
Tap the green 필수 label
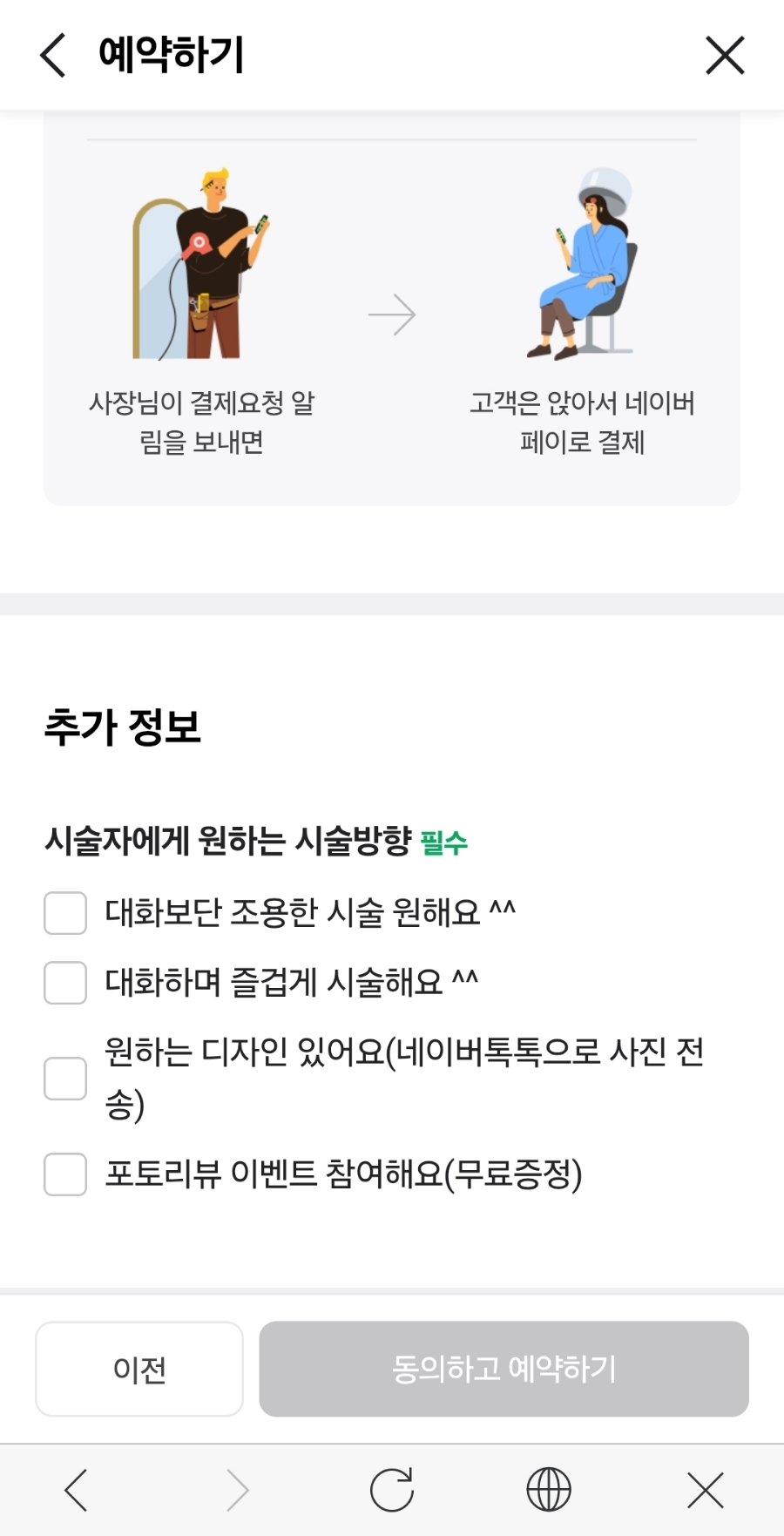[x=443, y=842]
